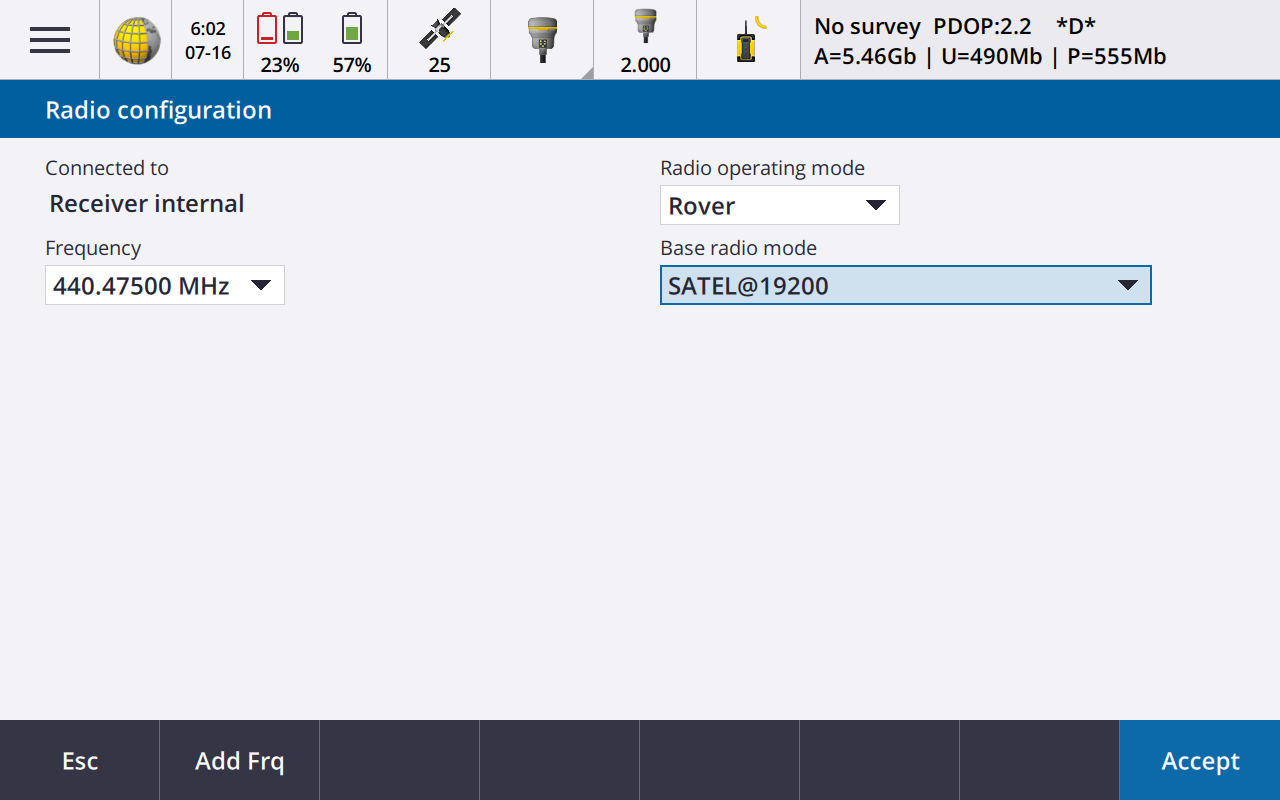Screen dimensions: 1280x800
Task: Click the receiver battery icon showing 57%
Action: point(352,39)
